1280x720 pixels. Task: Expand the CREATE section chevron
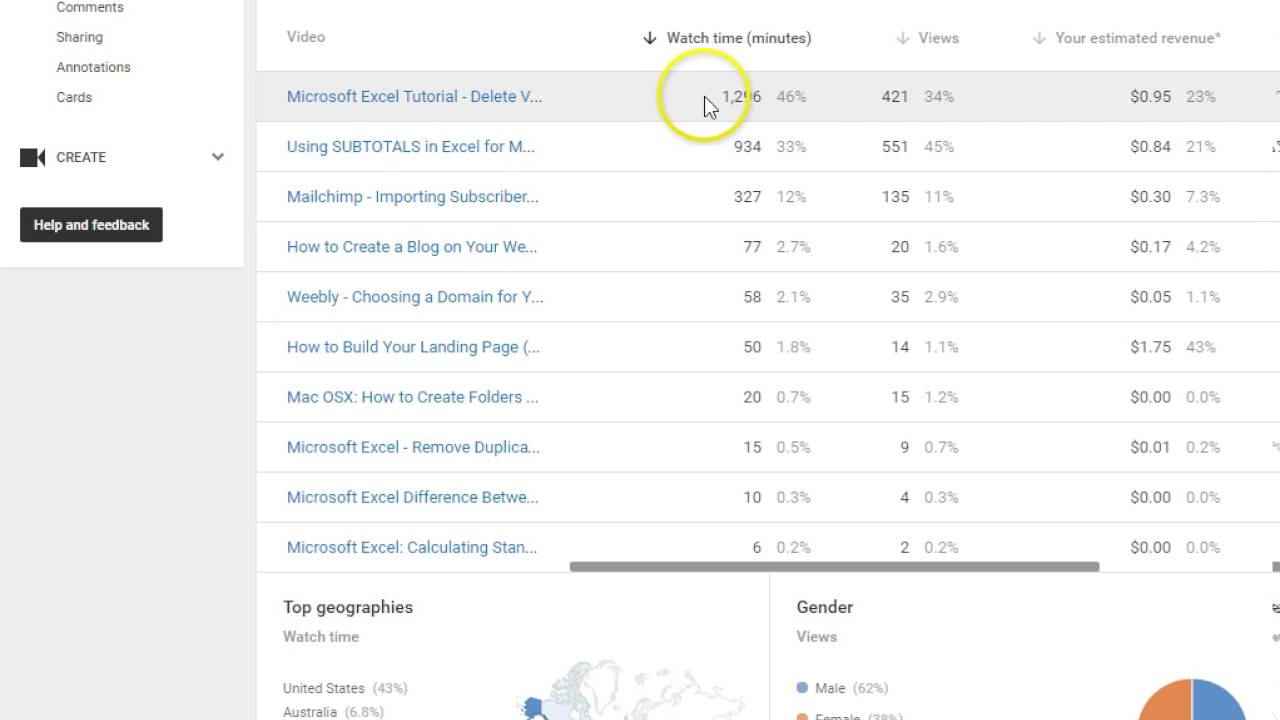tap(217, 157)
